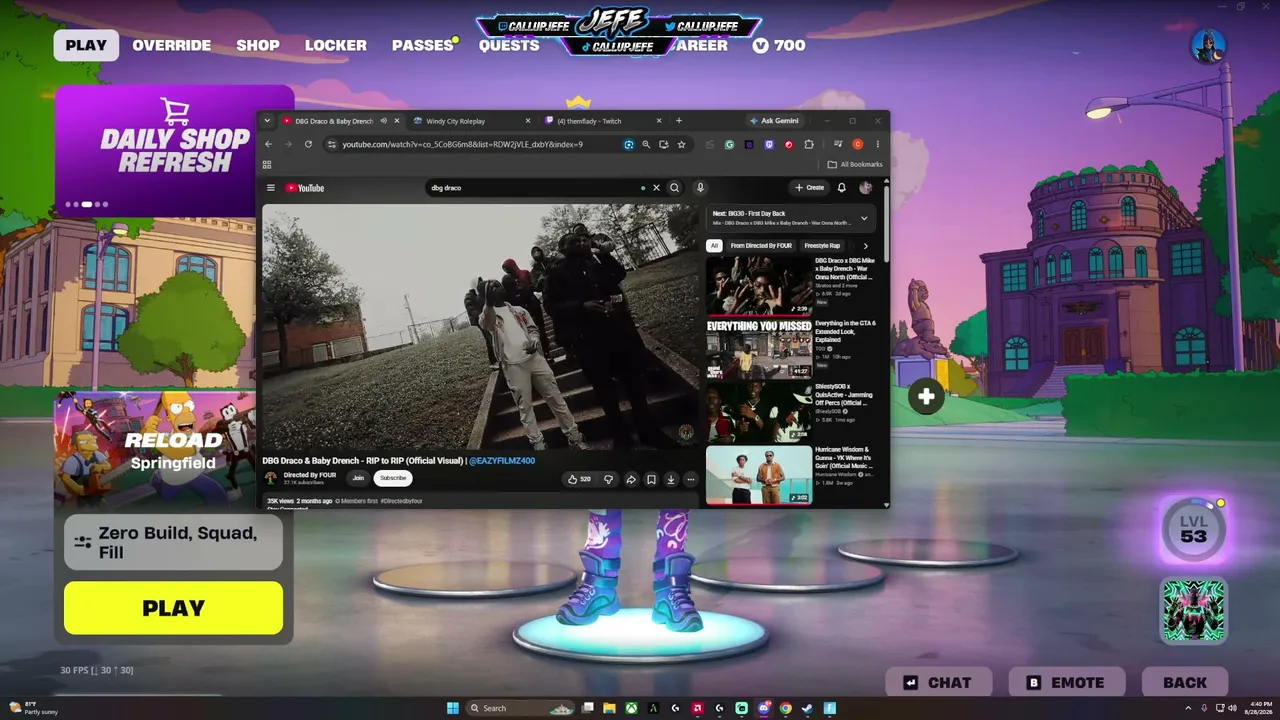Open the @EAZYFILMZ400 link in title
The width and height of the screenshot is (1280, 720).
tap(502, 461)
